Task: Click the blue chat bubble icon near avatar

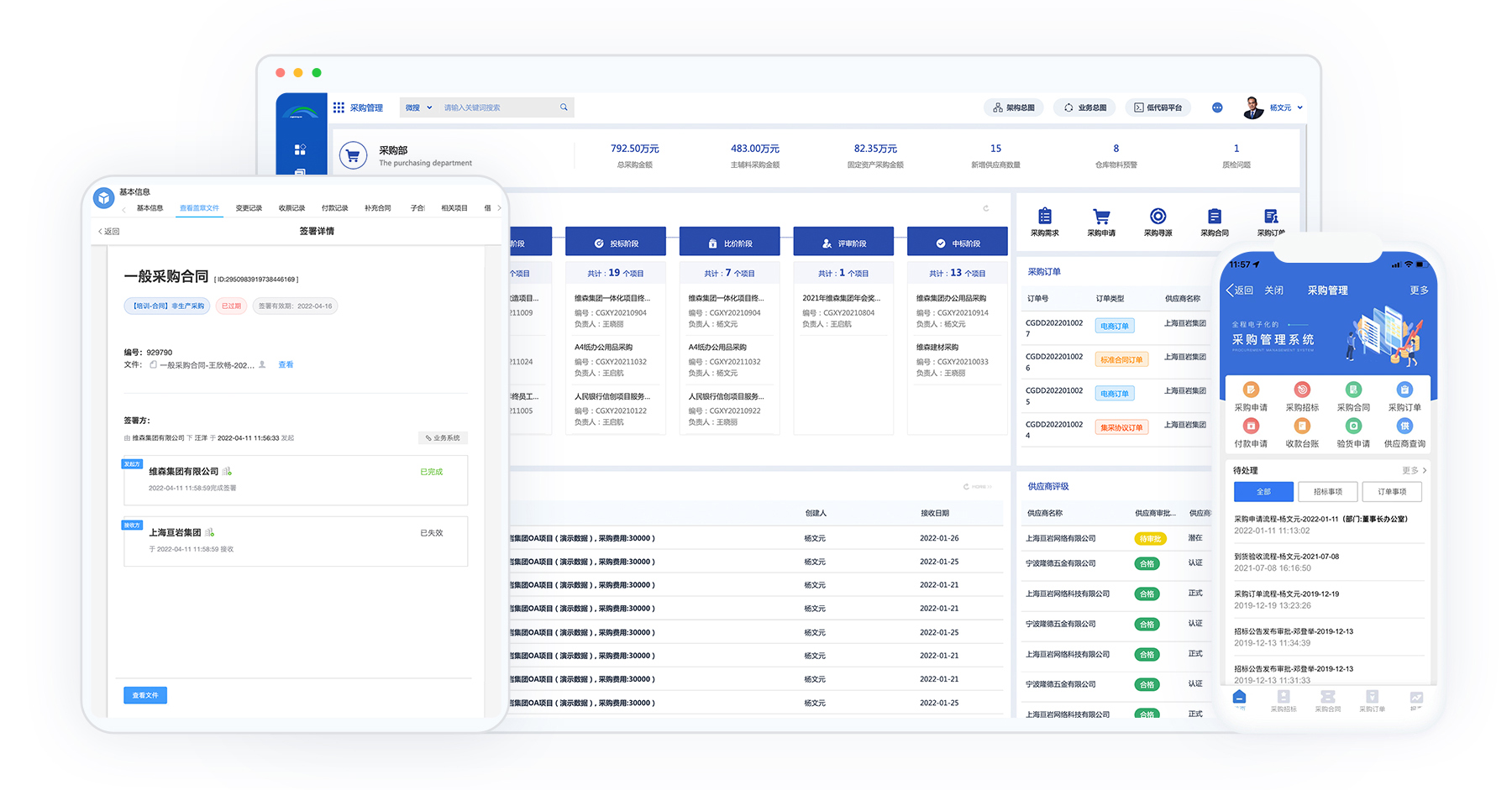Action: (1217, 107)
